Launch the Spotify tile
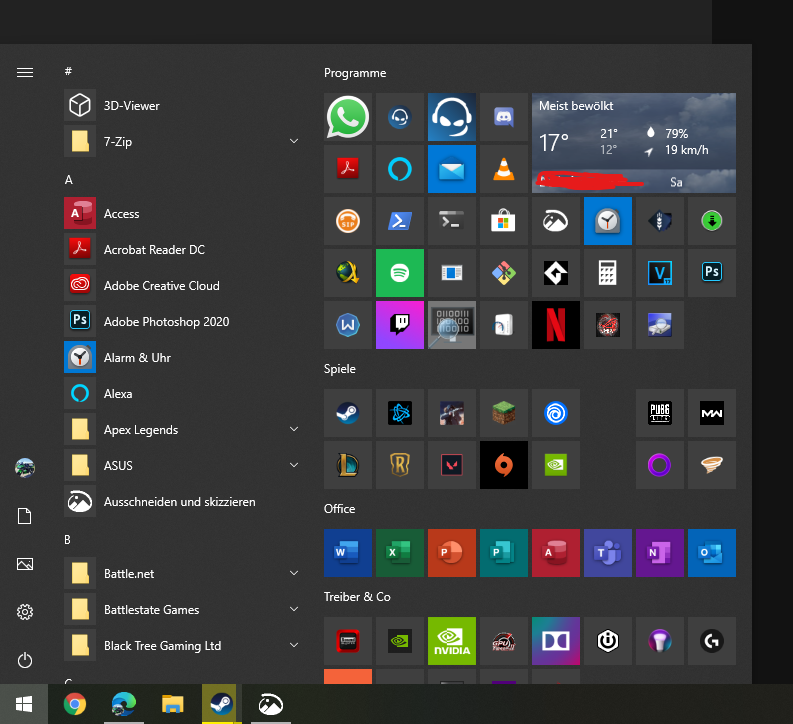This screenshot has width=793, height=724. pos(400,273)
